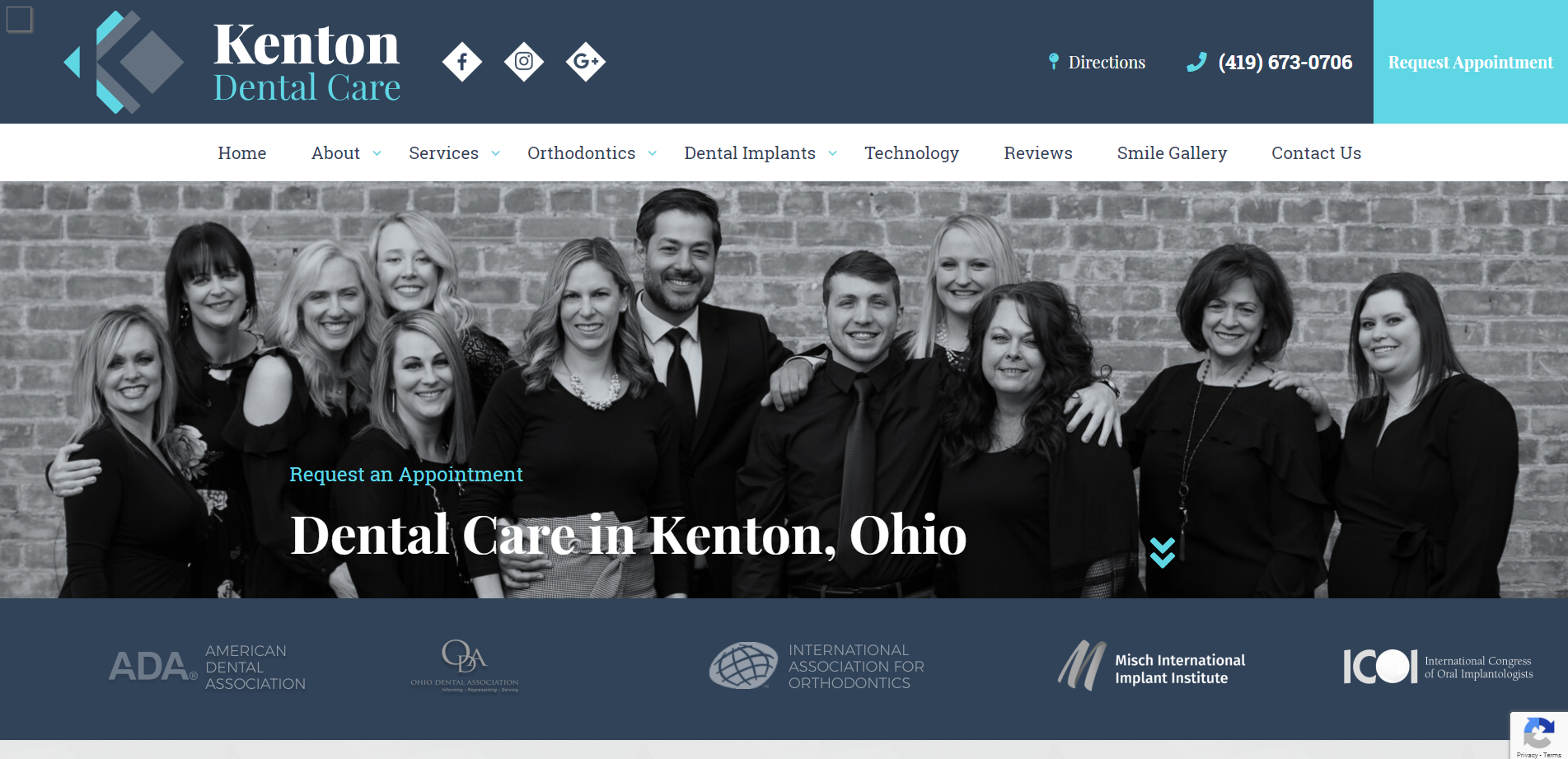Expand the About dropdown arrow
The width and height of the screenshot is (1568, 759).
[x=377, y=153]
